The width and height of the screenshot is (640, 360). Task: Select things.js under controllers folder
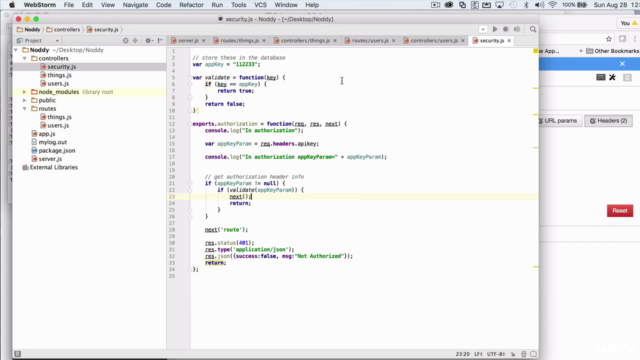point(59,75)
